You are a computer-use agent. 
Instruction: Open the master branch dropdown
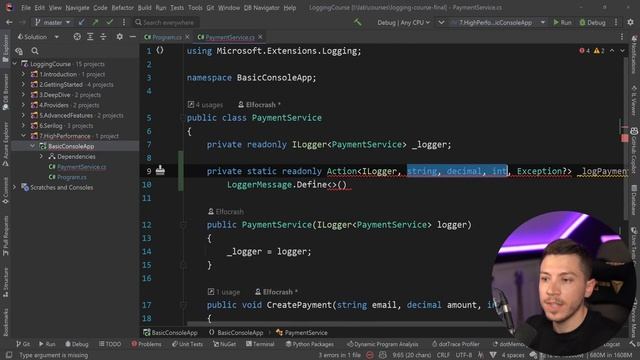pyautogui.click(x=52, y=22)
